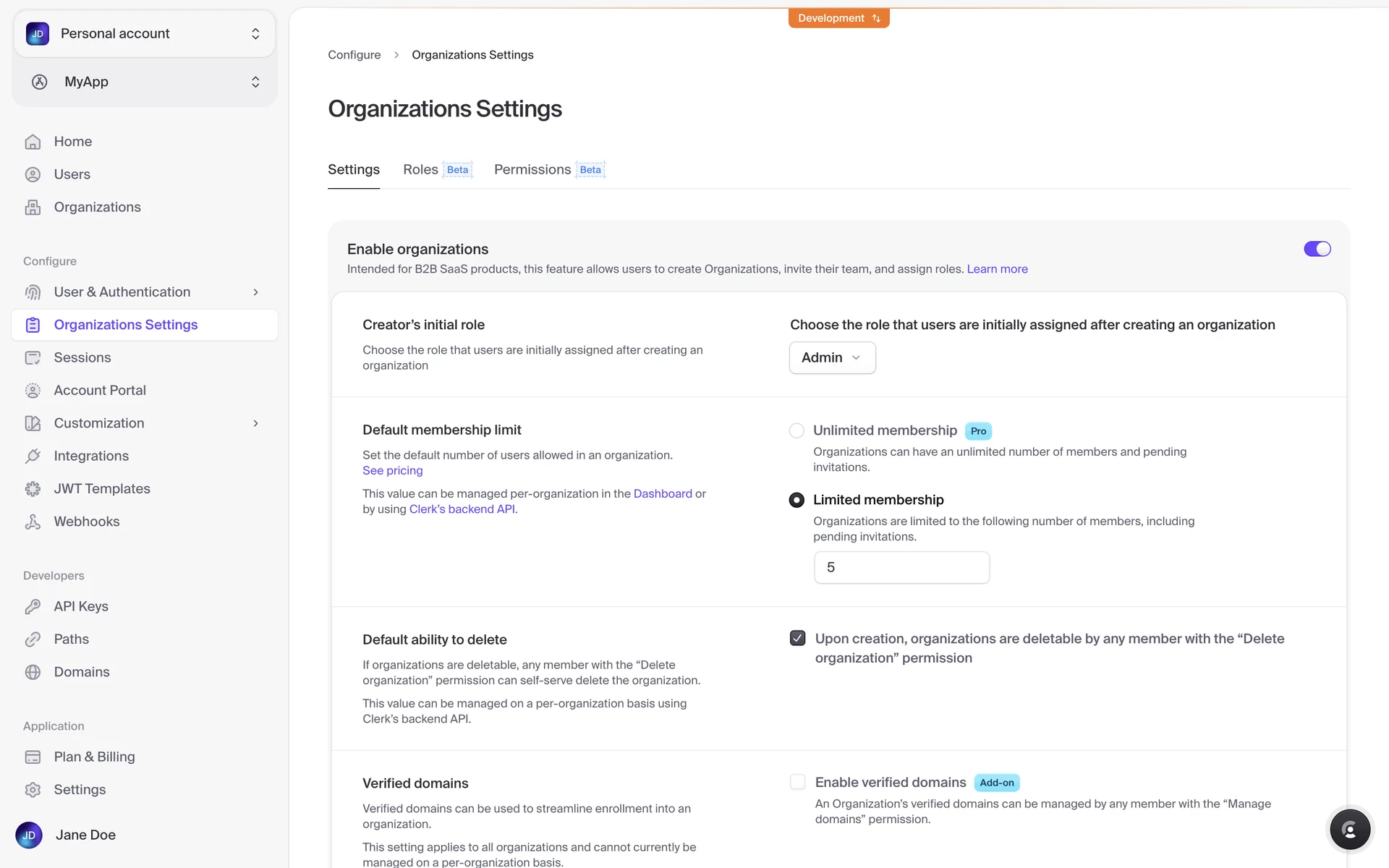Viewport: 1389px width, 868px height.
Task: Open Webhooks via its sidebar icon
Action: pos(33,522)
